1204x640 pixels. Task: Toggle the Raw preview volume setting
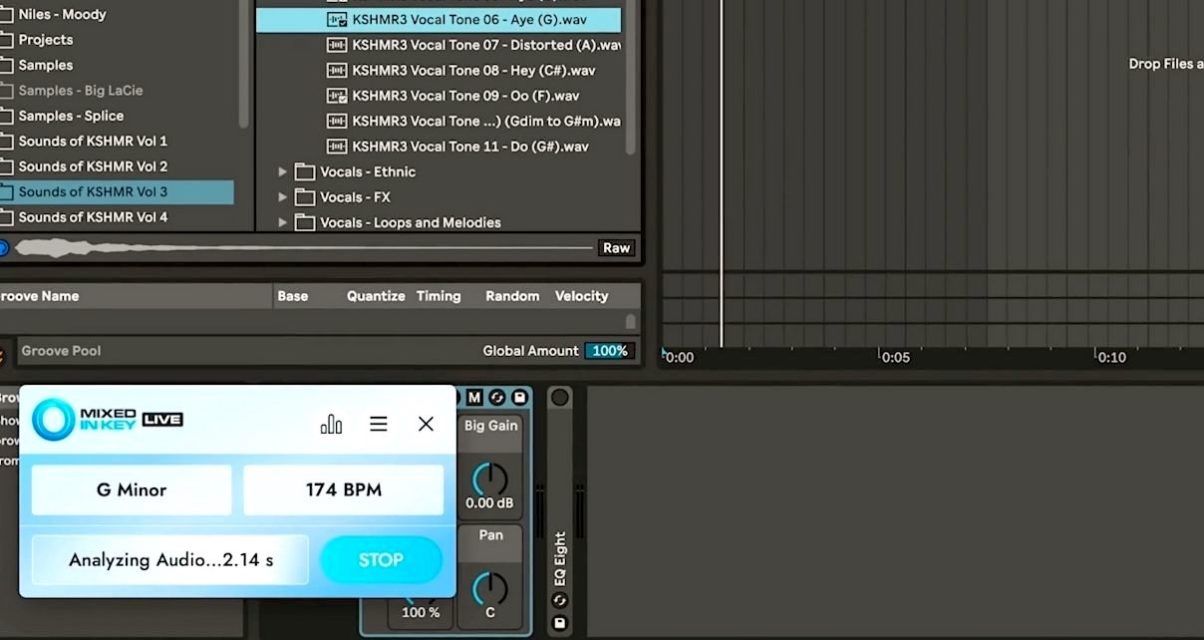(x=615, y=247)
